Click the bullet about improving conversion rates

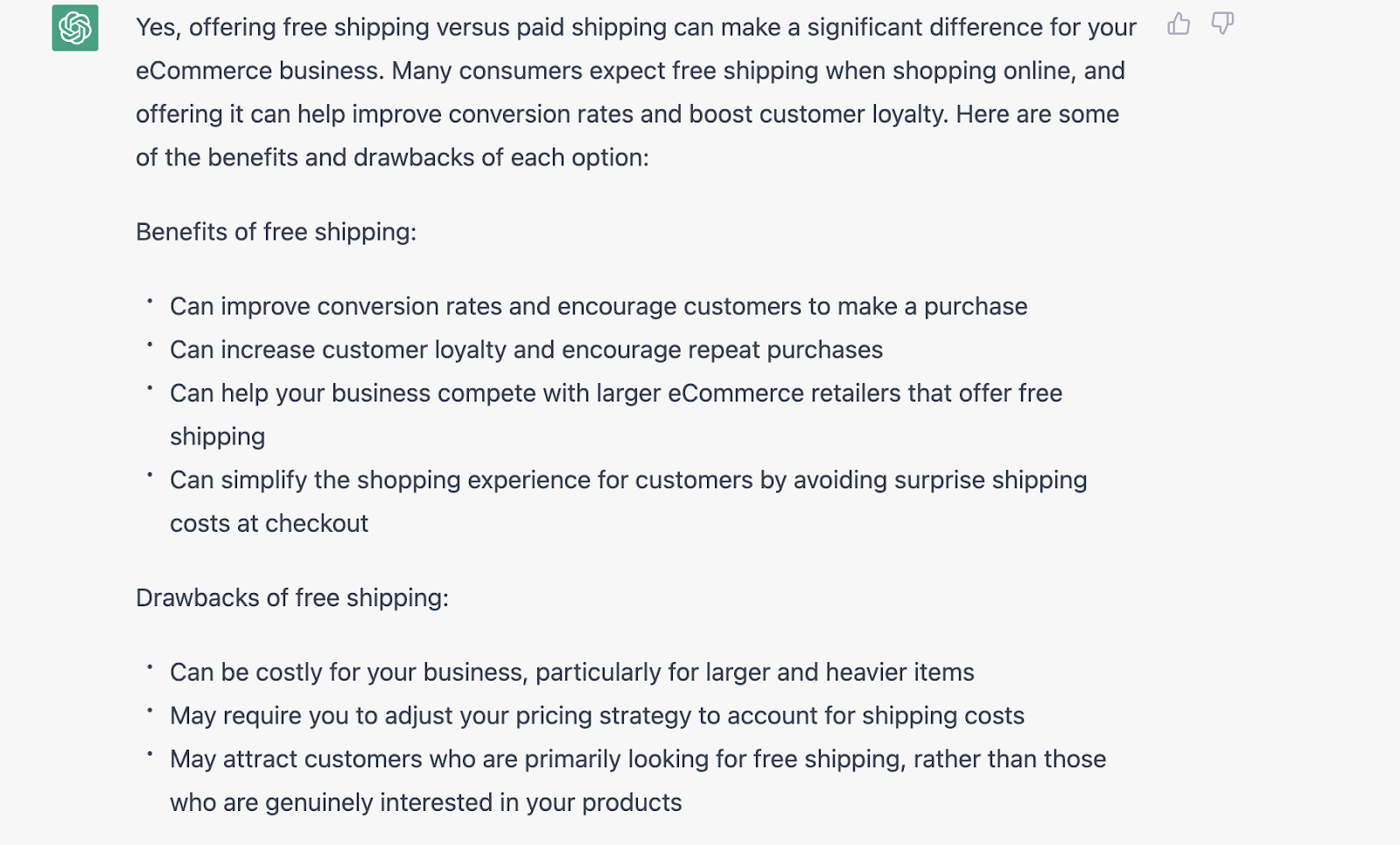click(x=598, y=306)
